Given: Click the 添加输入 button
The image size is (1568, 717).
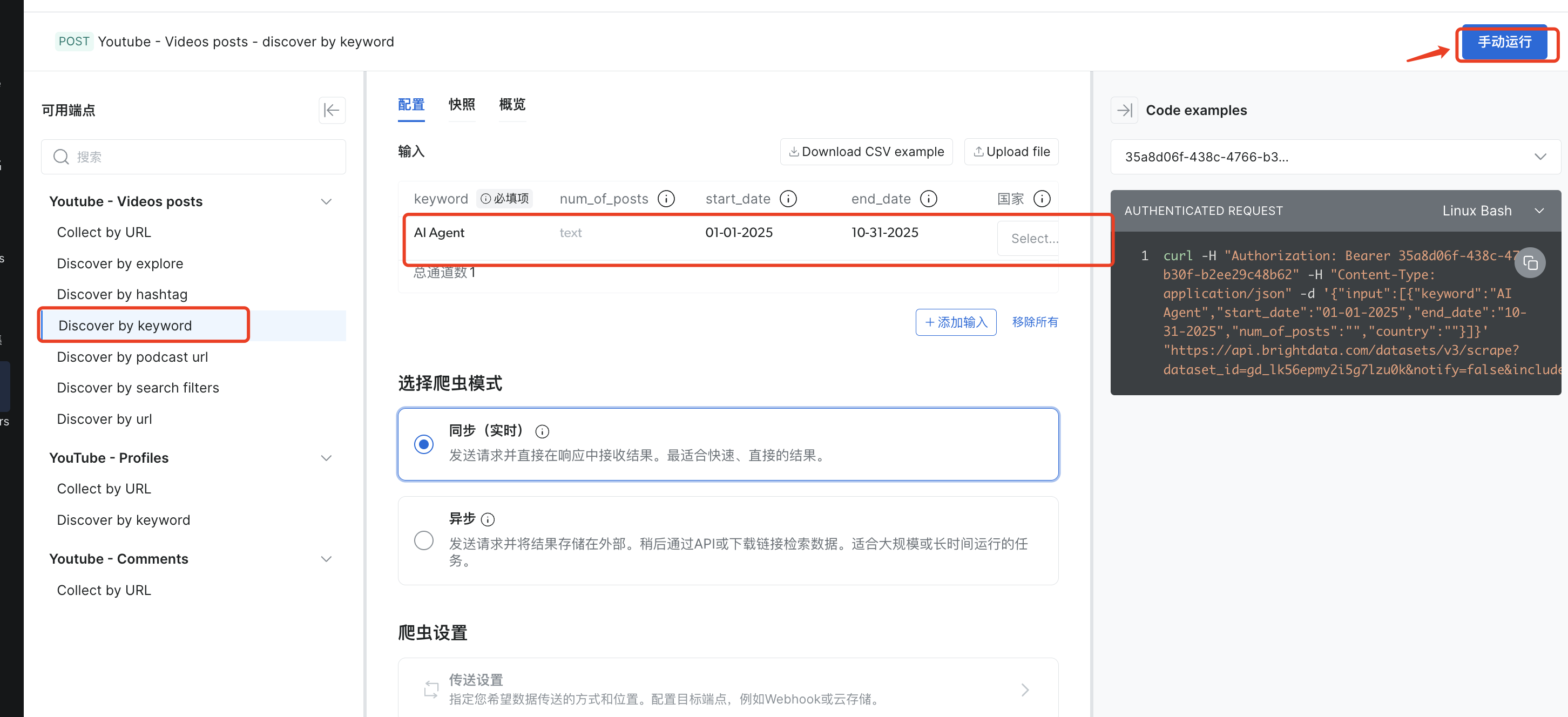Looking at the screenshot, I should (956, 322).
